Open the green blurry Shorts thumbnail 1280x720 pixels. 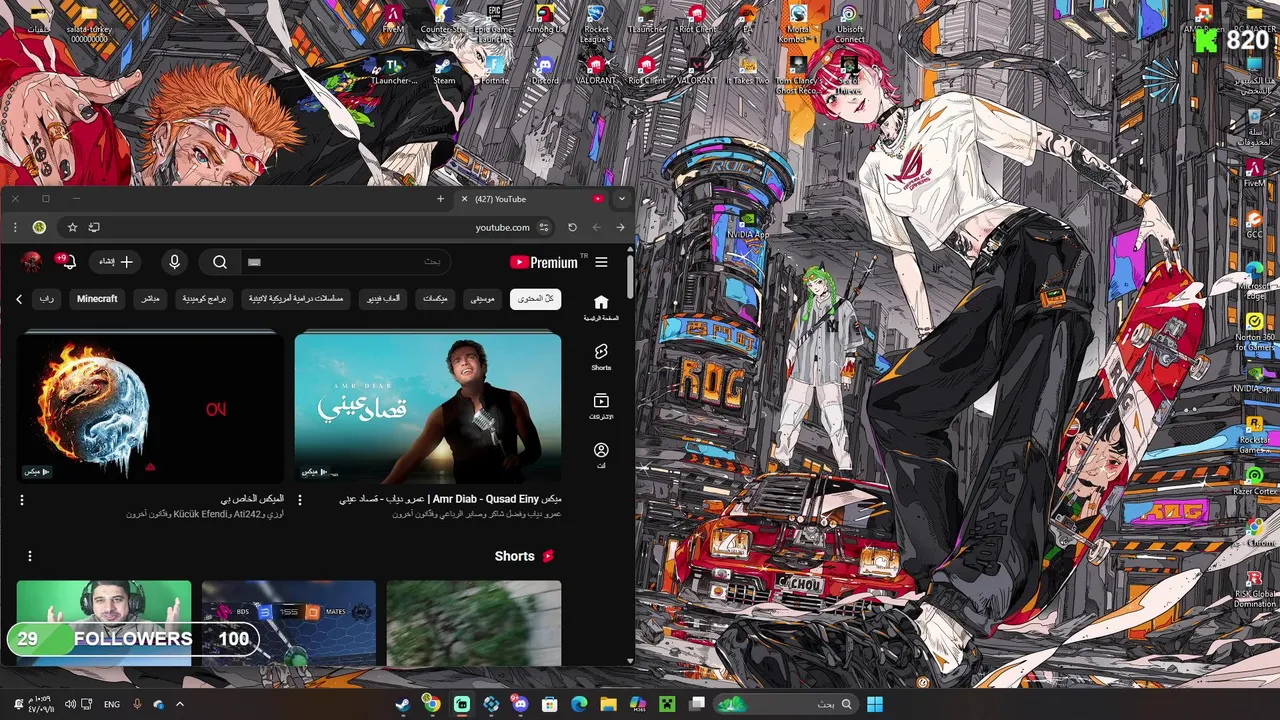pyautogui.click(x=474, y=622)
